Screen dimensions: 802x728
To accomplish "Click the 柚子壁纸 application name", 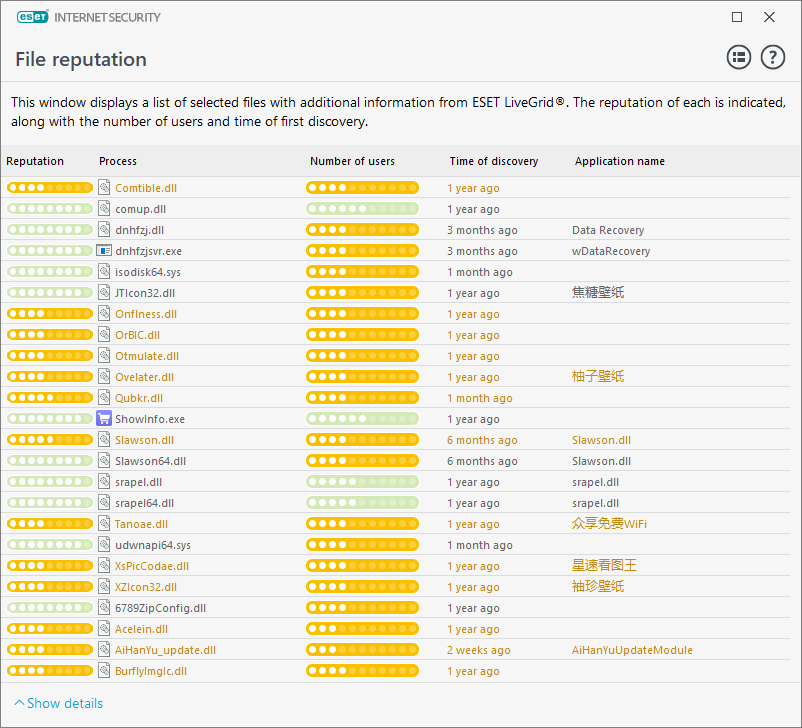I will 598,377.
